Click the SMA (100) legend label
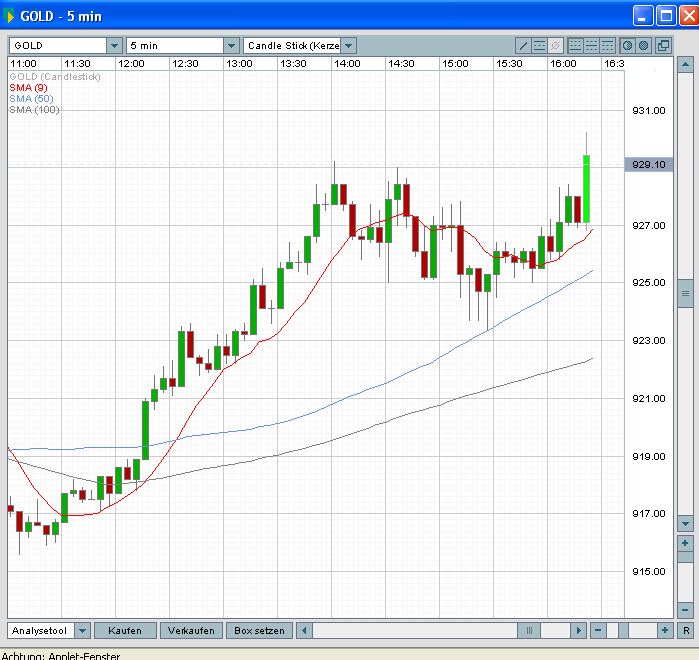699x660 pixels. tap(34, 110)
